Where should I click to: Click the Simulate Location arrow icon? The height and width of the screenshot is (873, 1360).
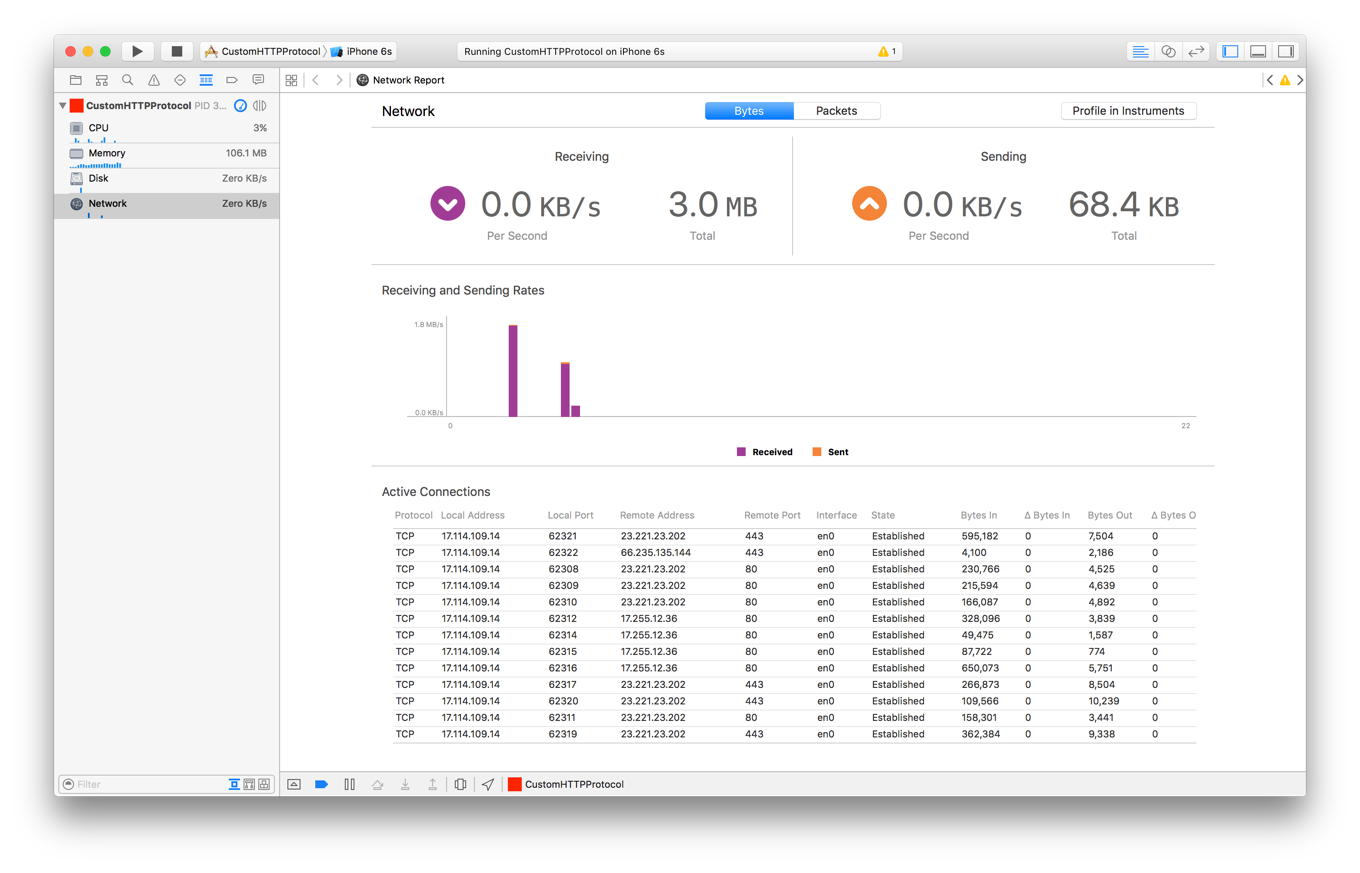(x=487, y=784)
